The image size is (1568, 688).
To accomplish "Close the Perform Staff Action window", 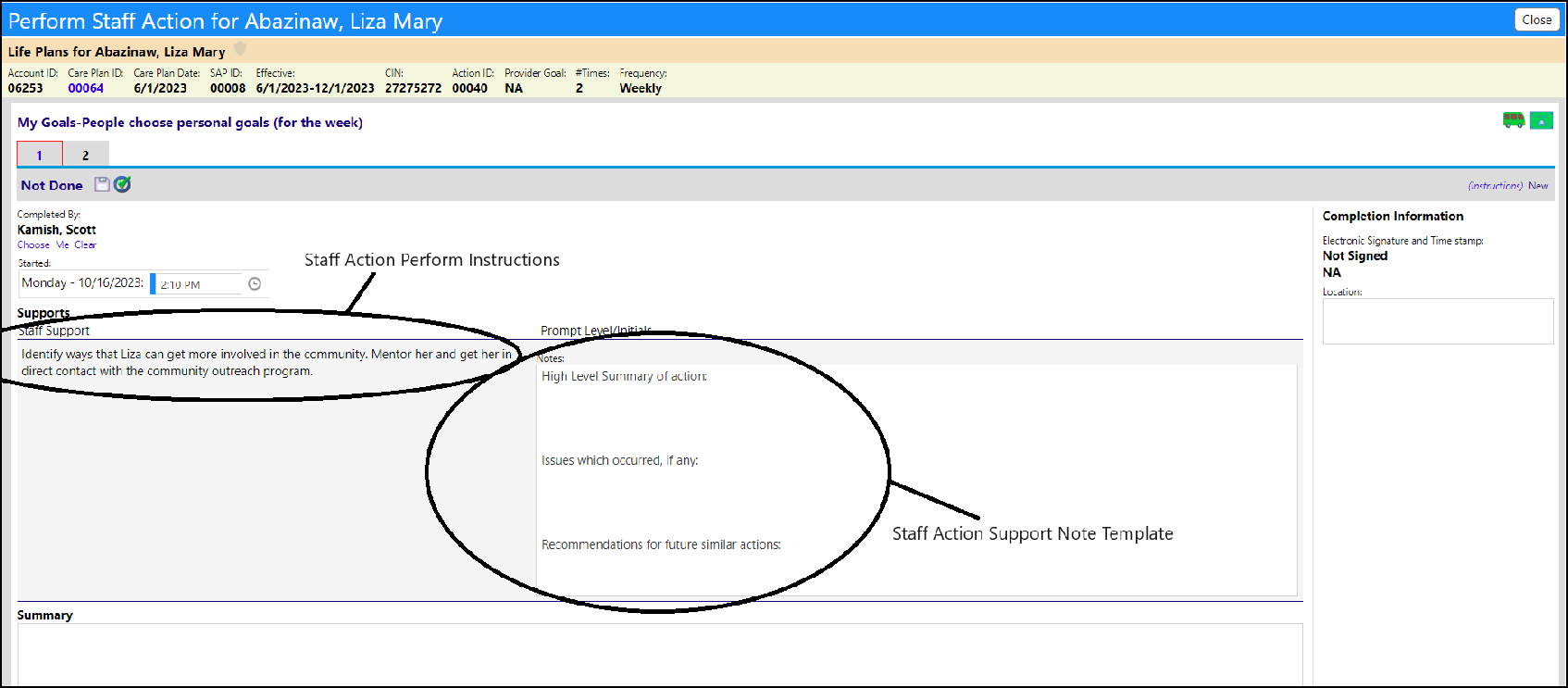I will (x=1537, y=19).
